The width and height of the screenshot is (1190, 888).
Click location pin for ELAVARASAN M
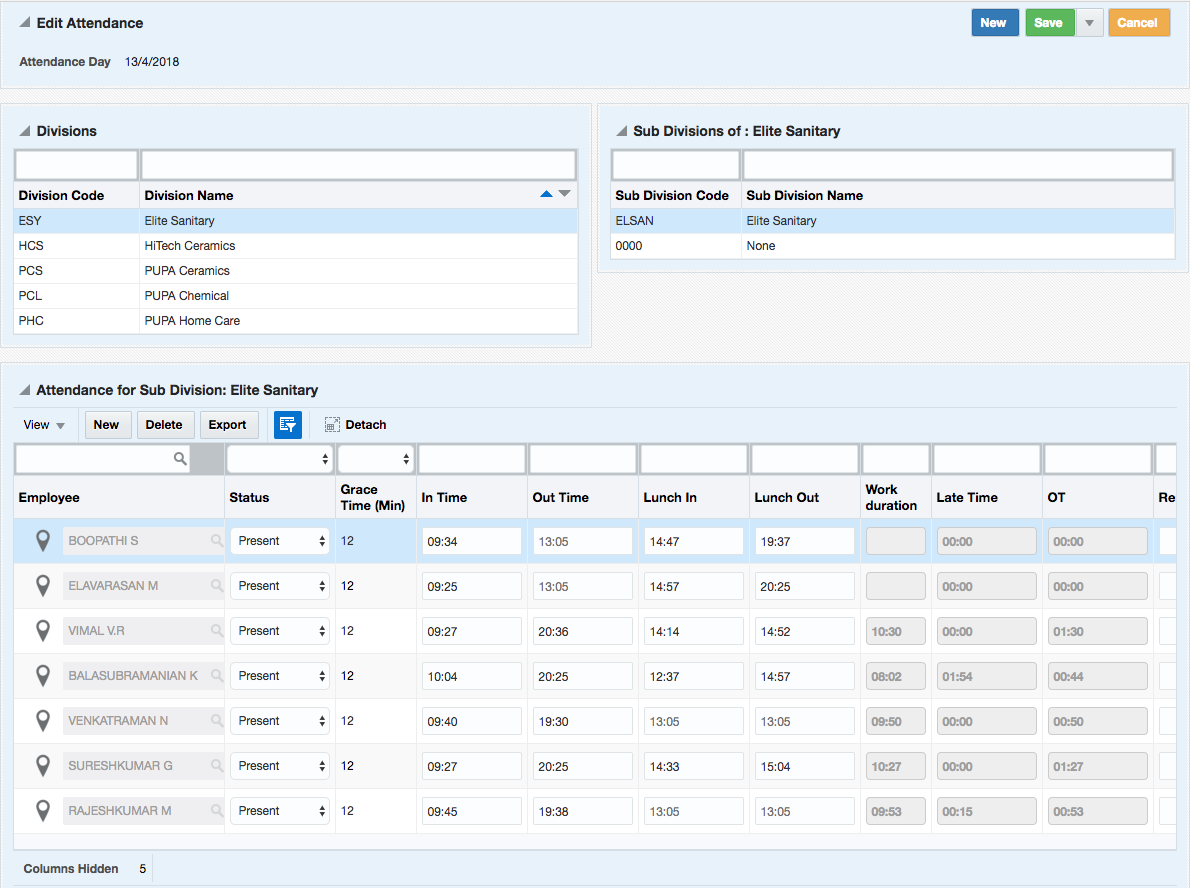(43, 586)
